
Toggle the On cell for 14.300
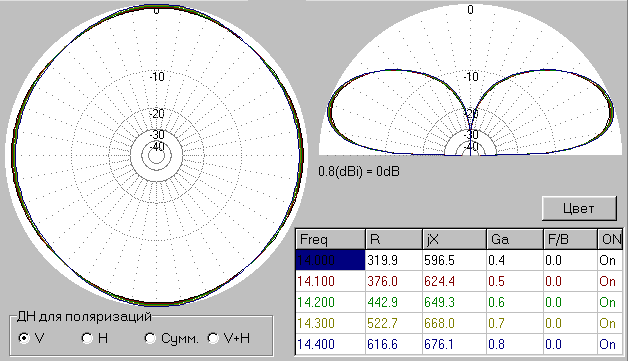610,323
